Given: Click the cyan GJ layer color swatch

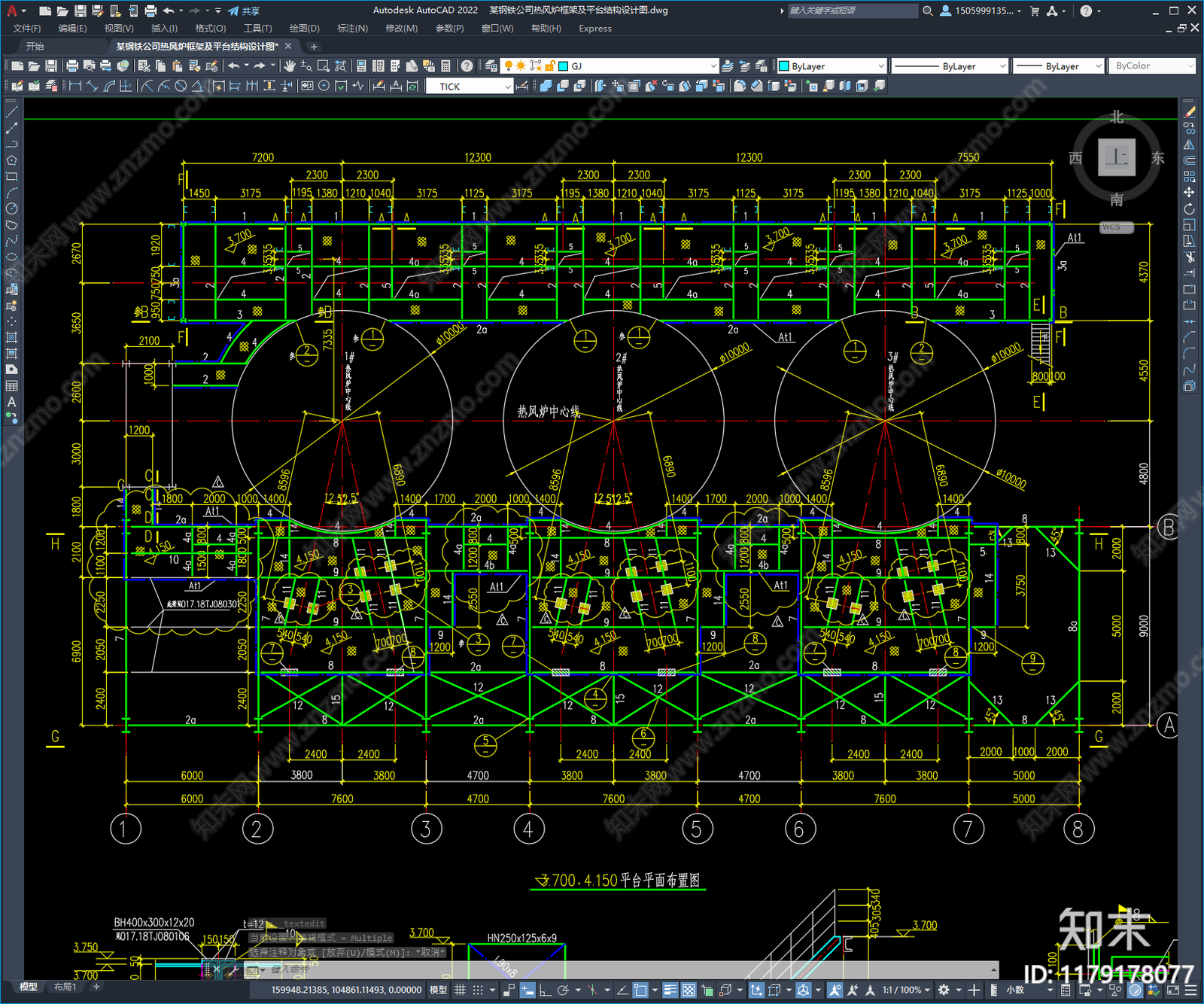Looking at the screenshot, I should [564, 66].
